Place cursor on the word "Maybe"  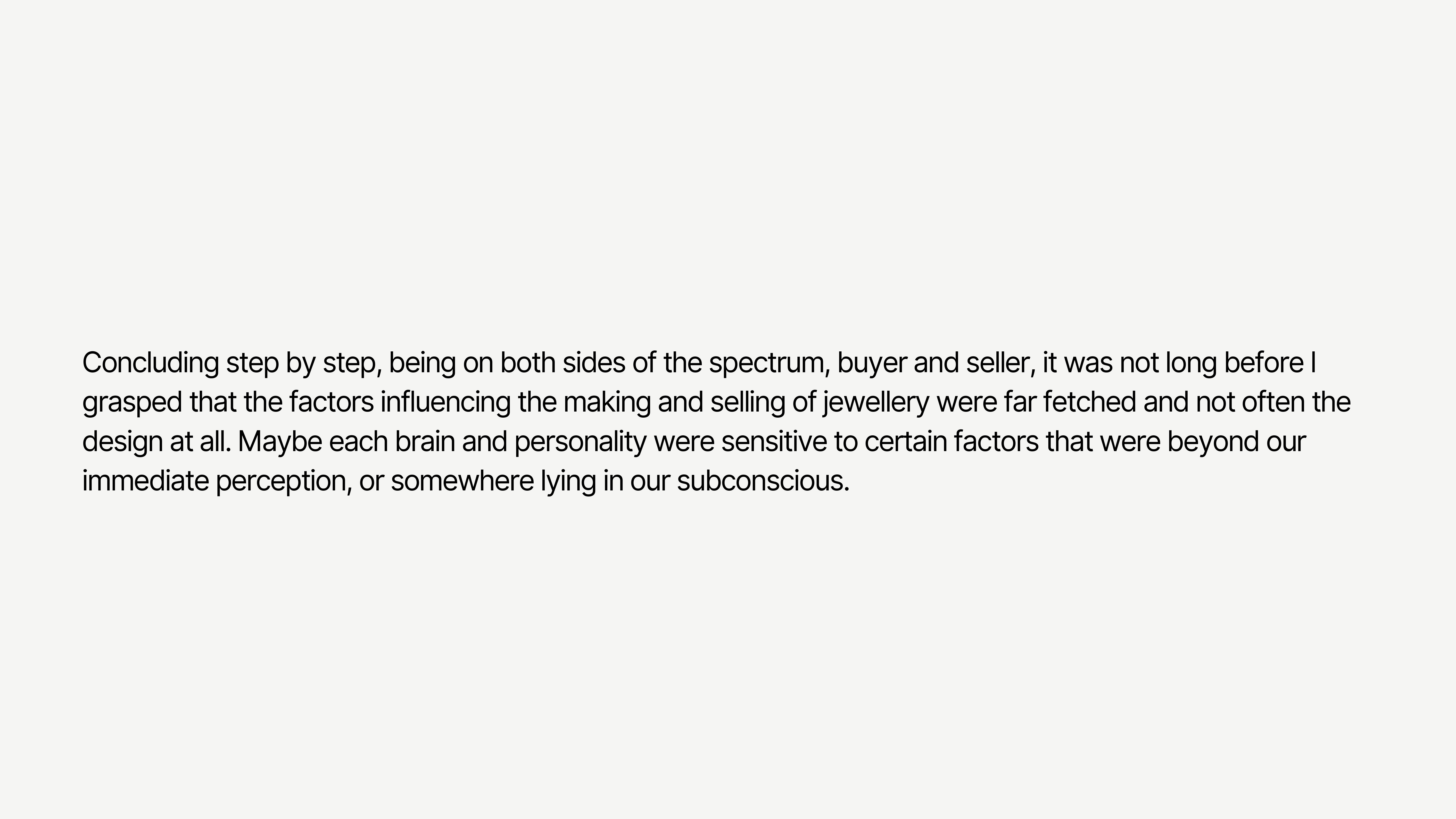point(280,442)
